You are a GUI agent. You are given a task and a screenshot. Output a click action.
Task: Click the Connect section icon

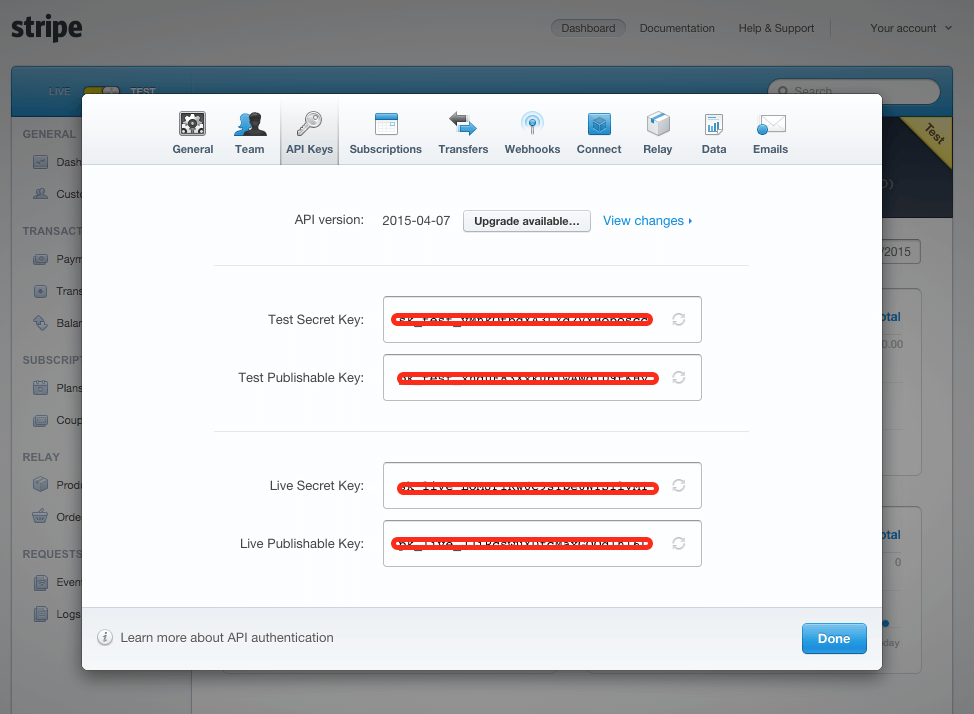coord(598,123)
